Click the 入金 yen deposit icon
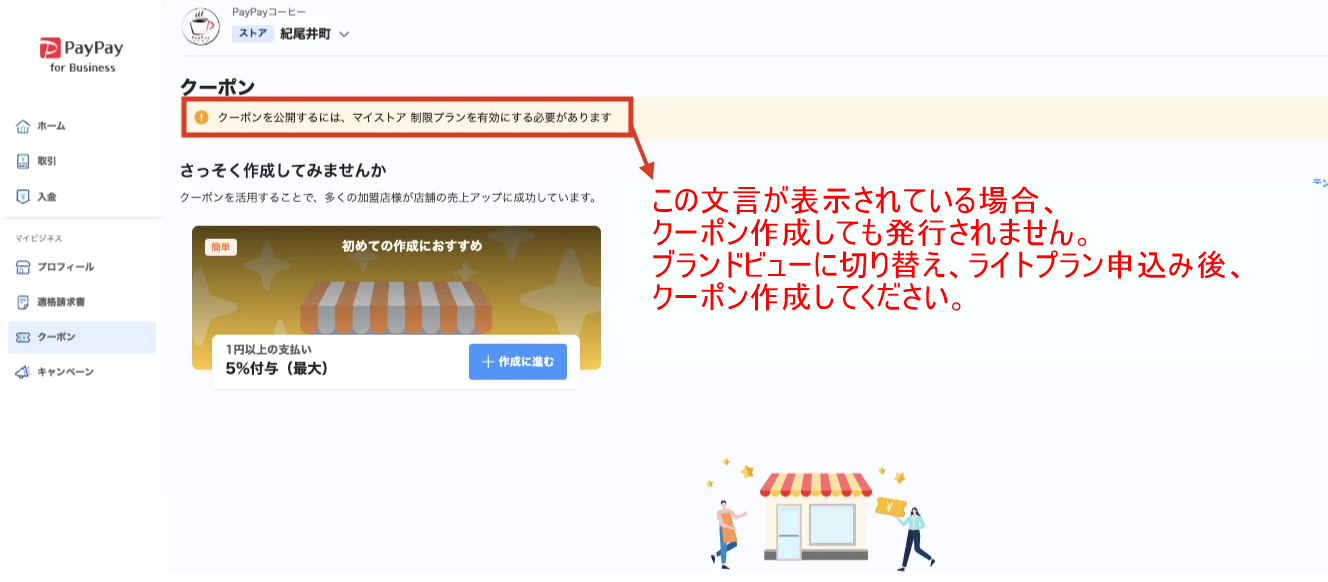This screenshot has height=582, width=1328. tap(22, 197)
